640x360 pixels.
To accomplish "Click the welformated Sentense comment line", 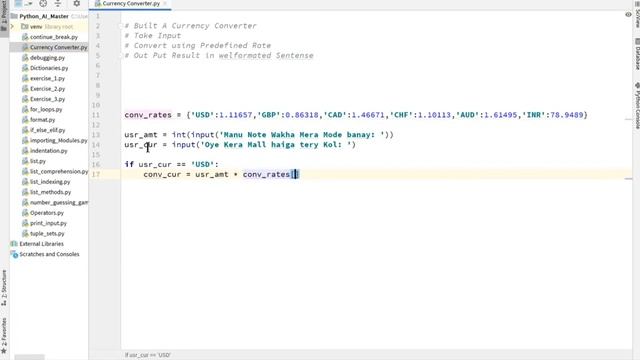I will coord(219,56).
